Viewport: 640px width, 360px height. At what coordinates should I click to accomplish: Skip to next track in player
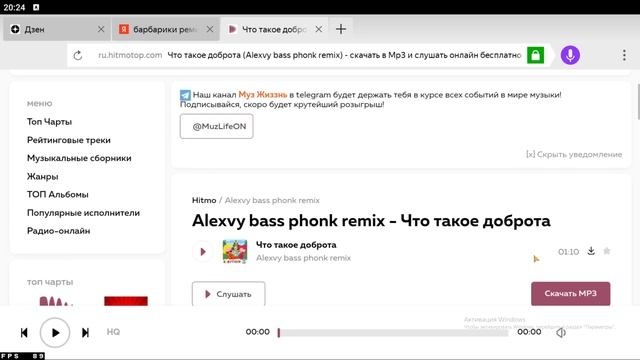(85, 333)
